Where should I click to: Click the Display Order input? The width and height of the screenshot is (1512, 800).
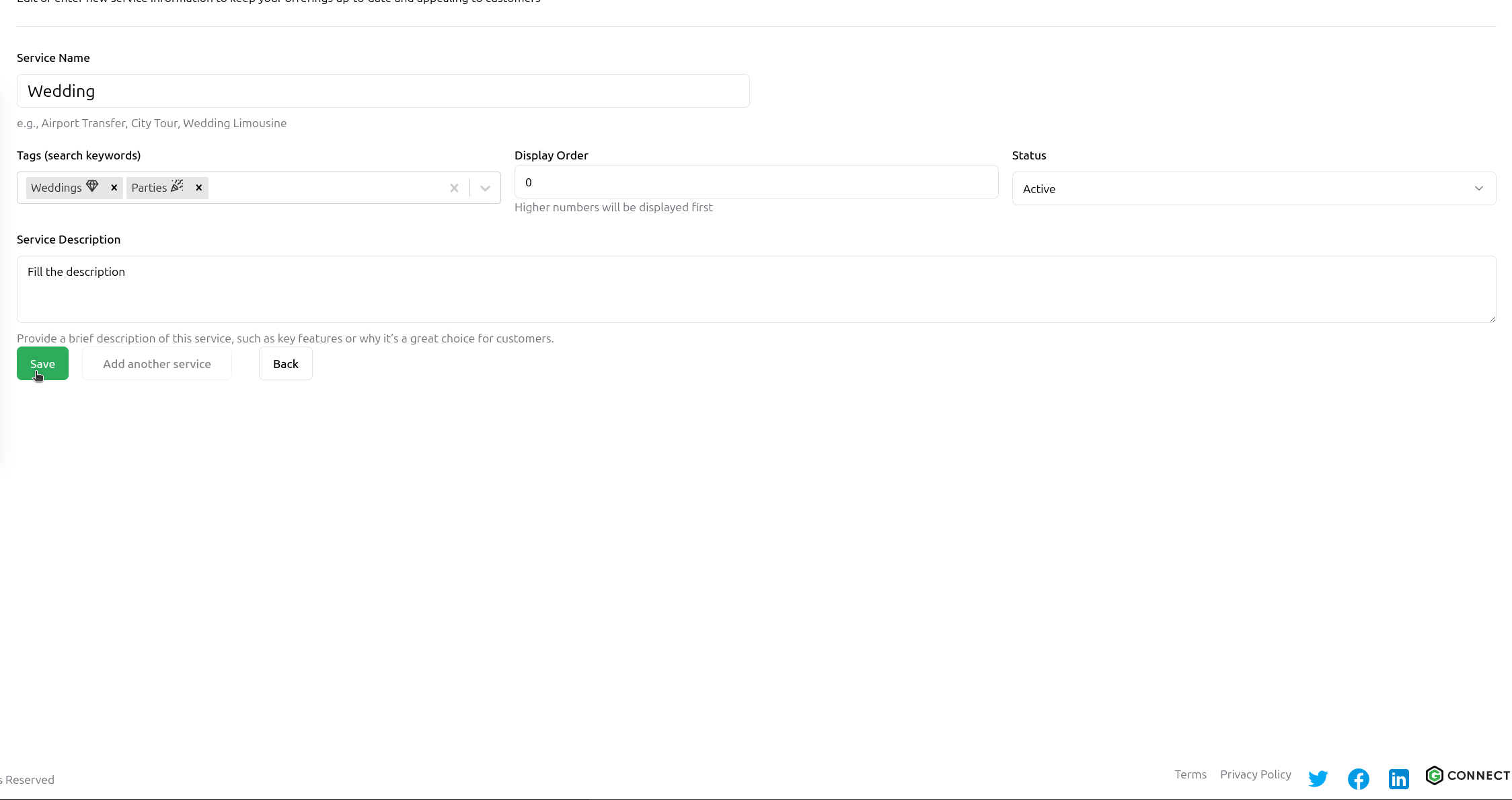(755, 182)
